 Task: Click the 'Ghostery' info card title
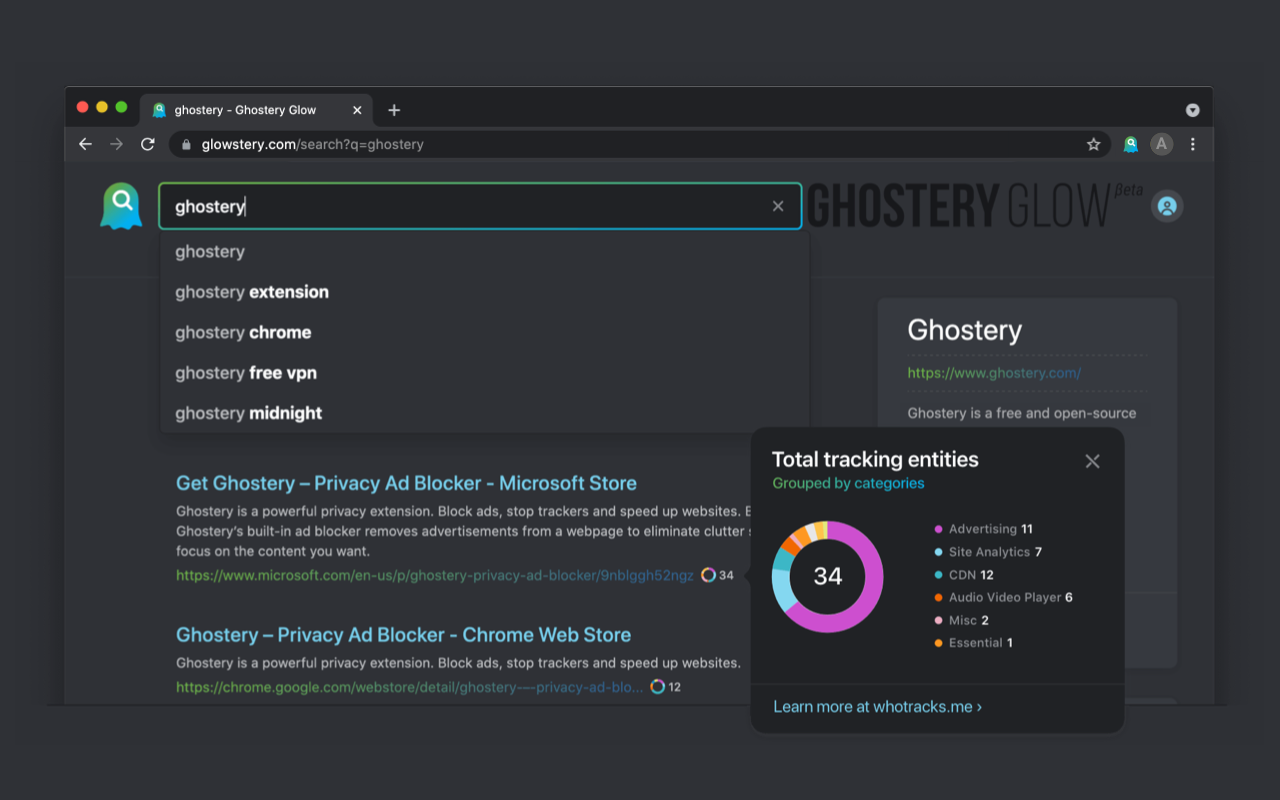[965, 330]
